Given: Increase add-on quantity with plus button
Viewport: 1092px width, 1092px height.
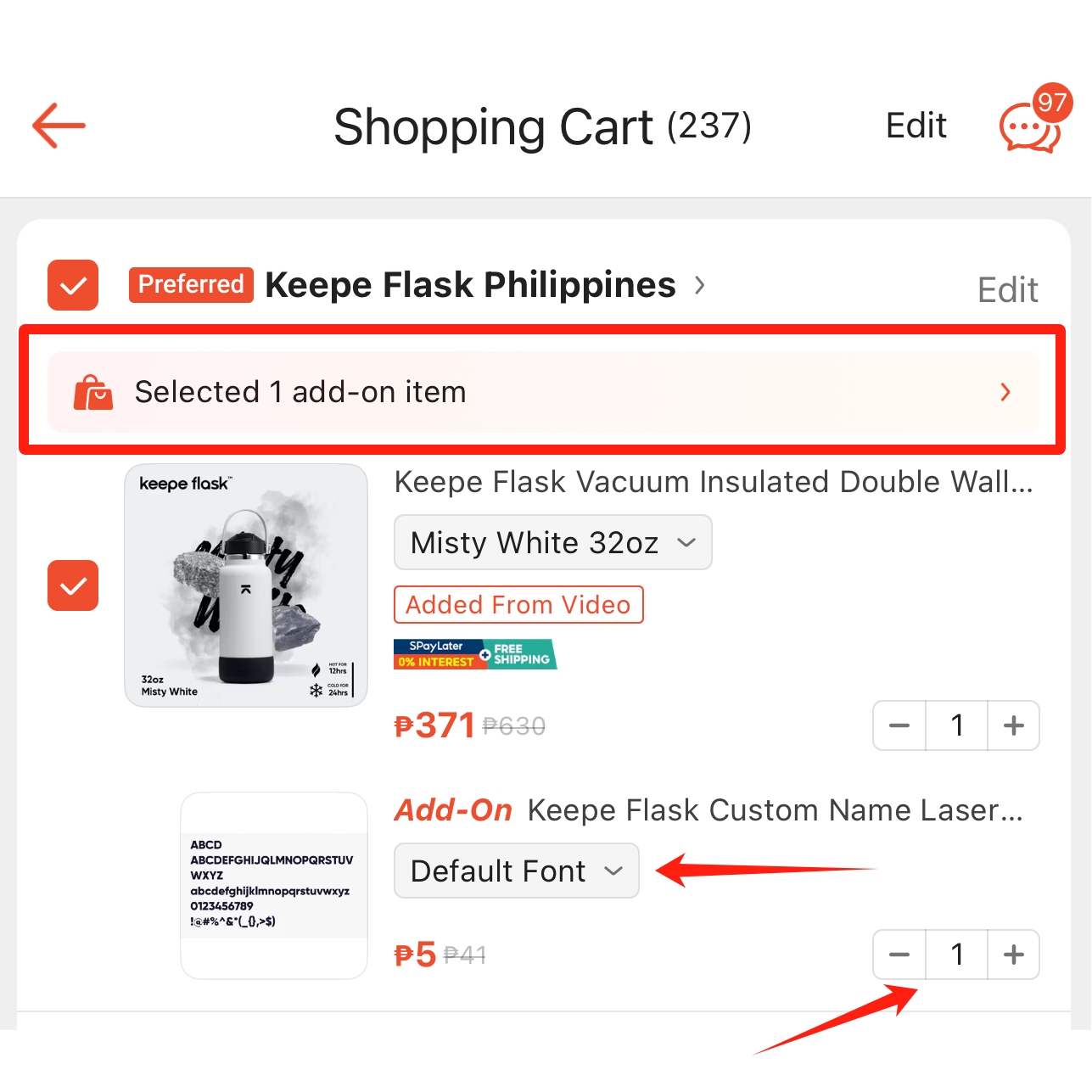Looking at the screenshot, I should click(1014, 955).
